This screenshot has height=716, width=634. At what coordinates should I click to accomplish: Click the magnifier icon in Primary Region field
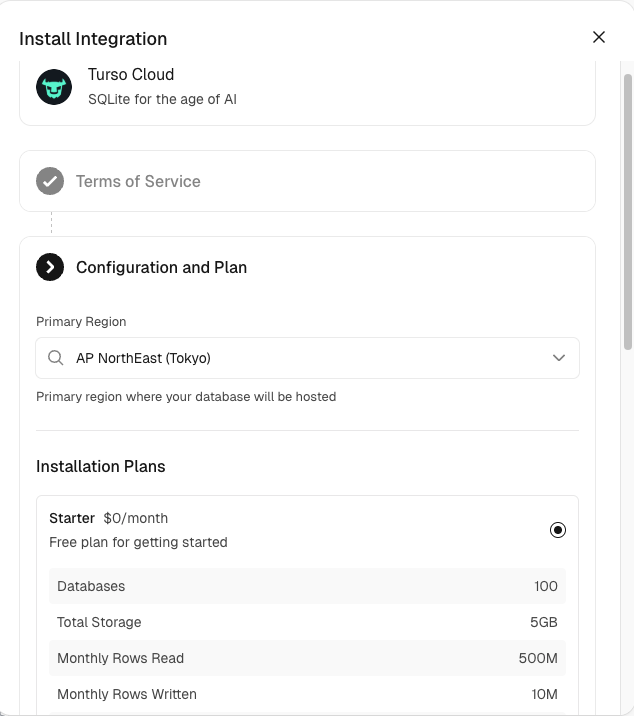[x=56, y=358]
